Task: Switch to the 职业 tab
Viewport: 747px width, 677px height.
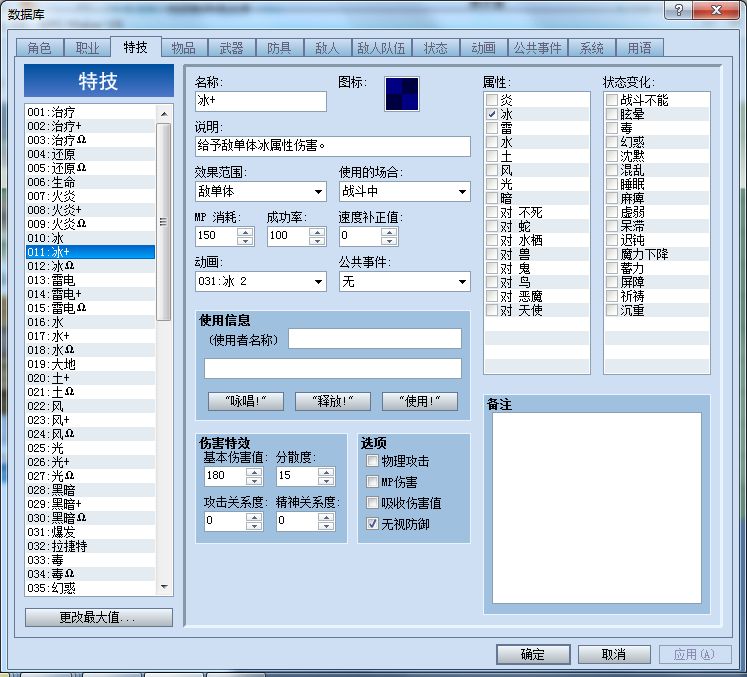Action: pos(87,48)
